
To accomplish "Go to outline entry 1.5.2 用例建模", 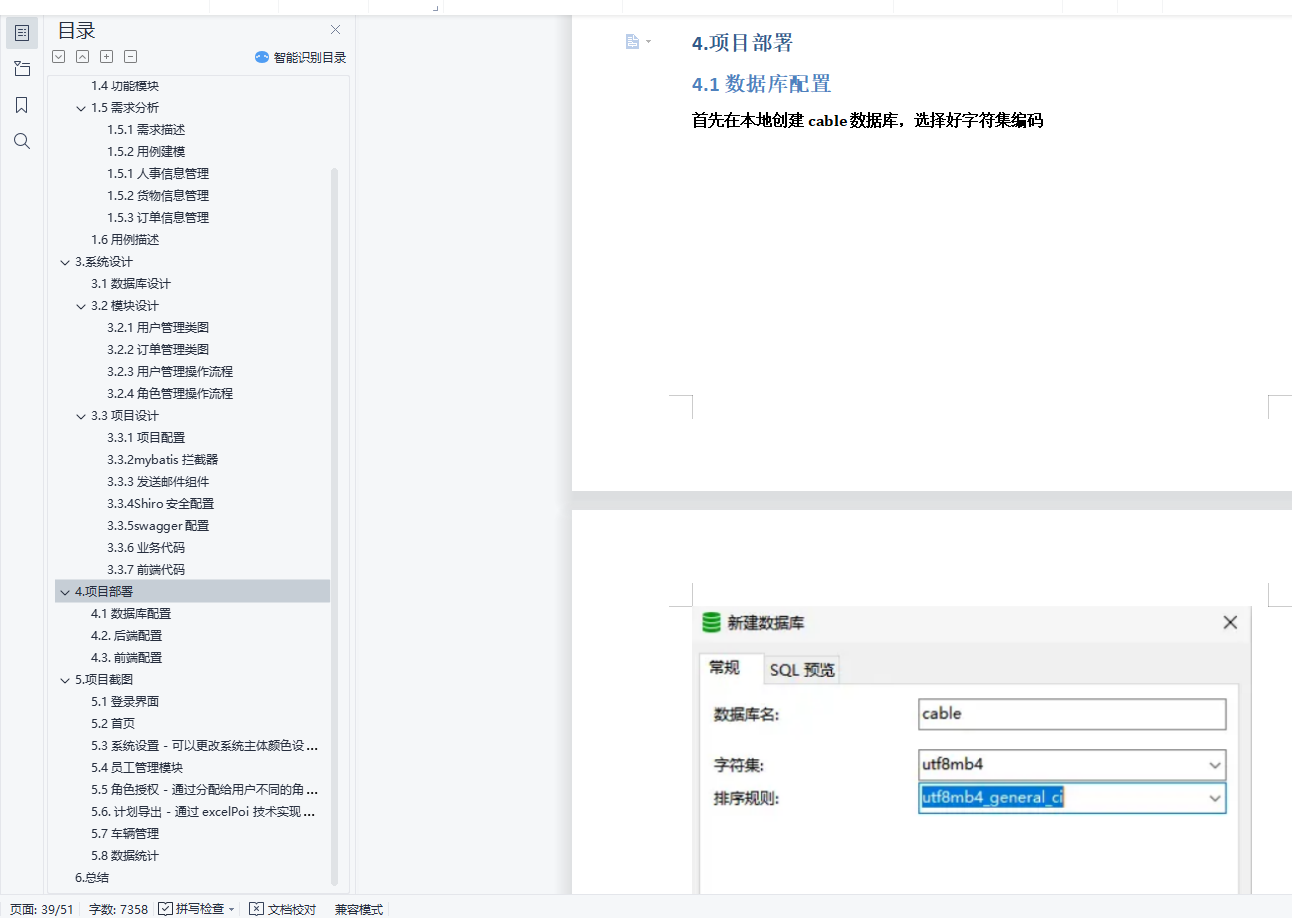I will pos(146,152).
